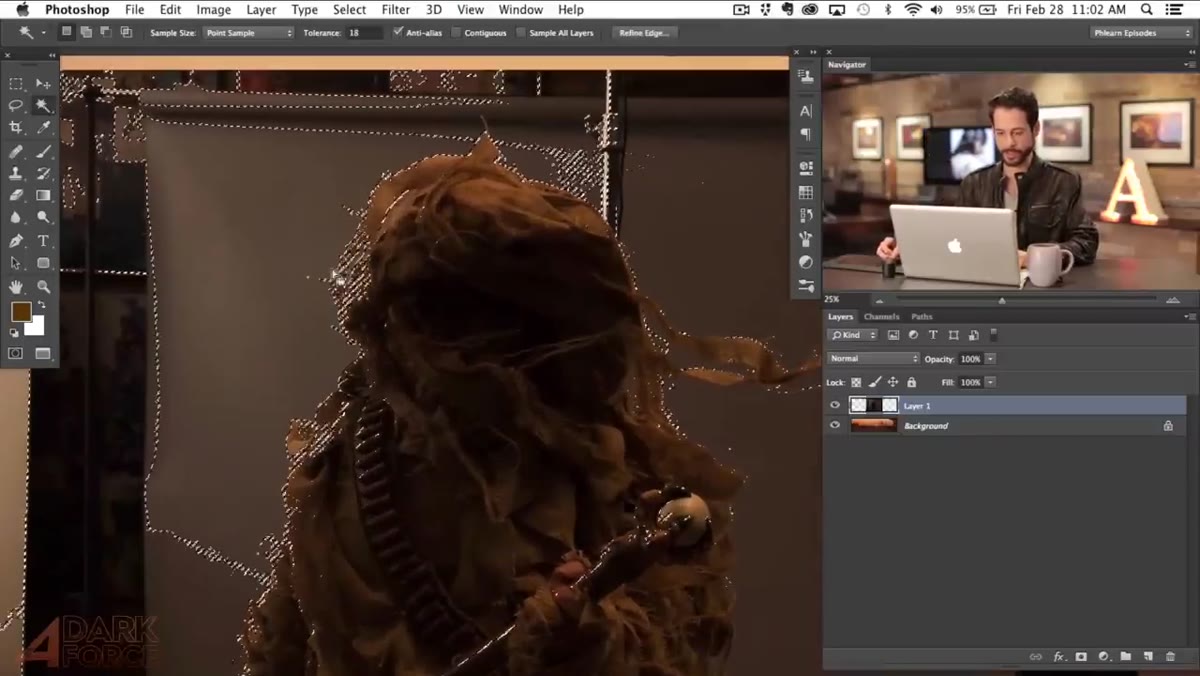Select the Clone Stamp tool
The width and height of the screenshot is (1200, 676).
(16, 174)
